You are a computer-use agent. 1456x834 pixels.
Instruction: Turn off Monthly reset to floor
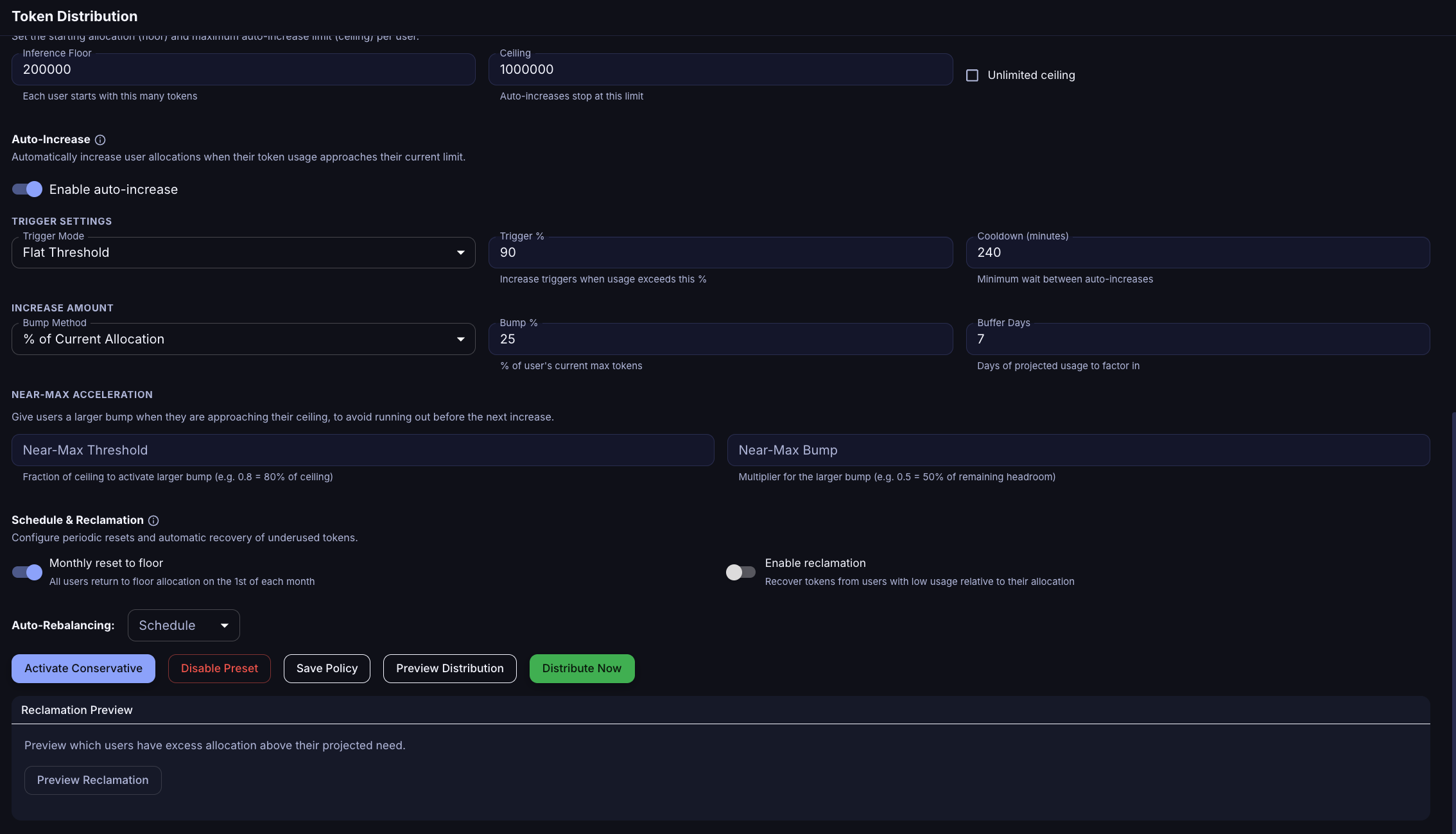click(x=27, y=572)
